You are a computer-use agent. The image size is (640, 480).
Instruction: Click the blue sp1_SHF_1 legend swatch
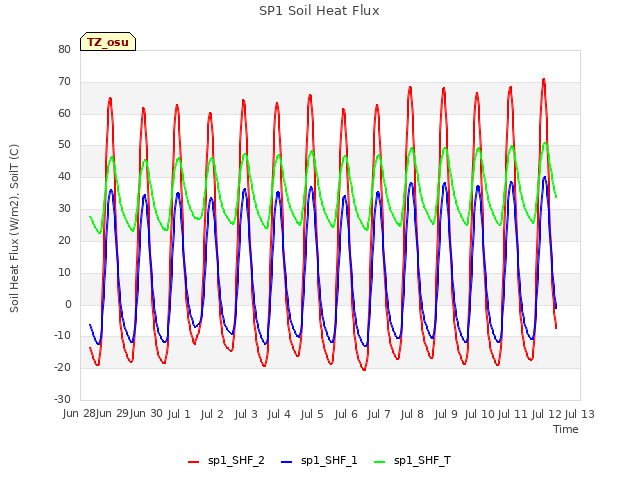(287, 462)
